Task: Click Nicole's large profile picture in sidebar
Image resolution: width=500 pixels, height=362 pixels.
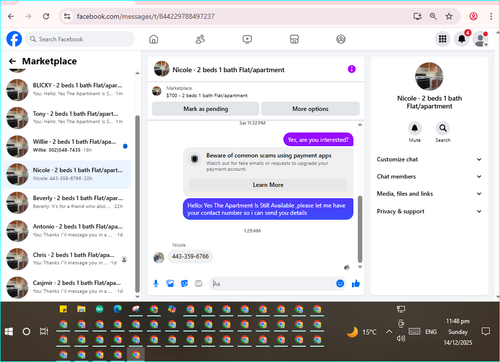Action: coord(429,76)
